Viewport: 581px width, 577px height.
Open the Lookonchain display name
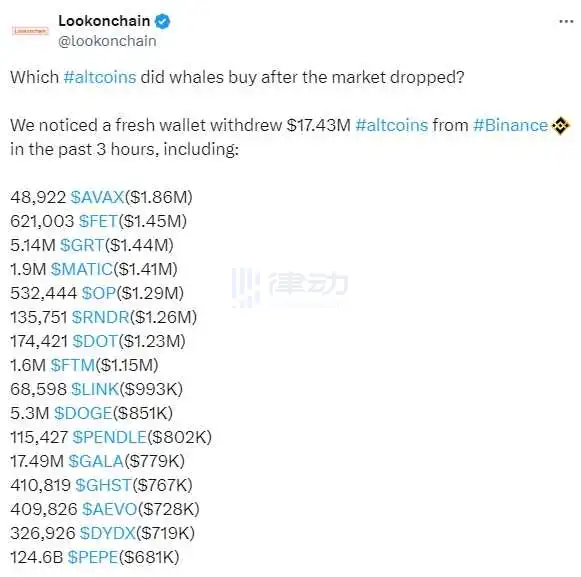tap(104, 21)
